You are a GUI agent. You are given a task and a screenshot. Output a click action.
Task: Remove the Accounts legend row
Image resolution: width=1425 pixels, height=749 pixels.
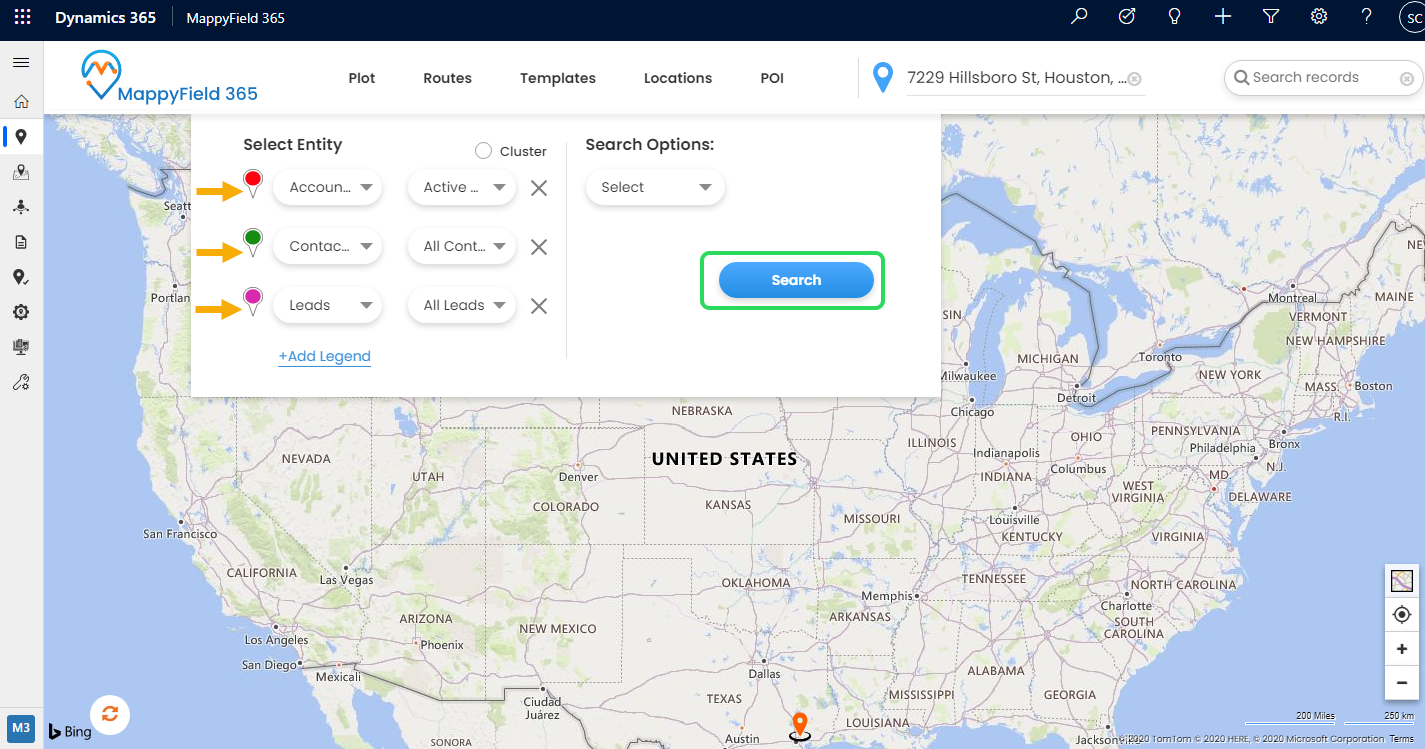tap(538, 187)
